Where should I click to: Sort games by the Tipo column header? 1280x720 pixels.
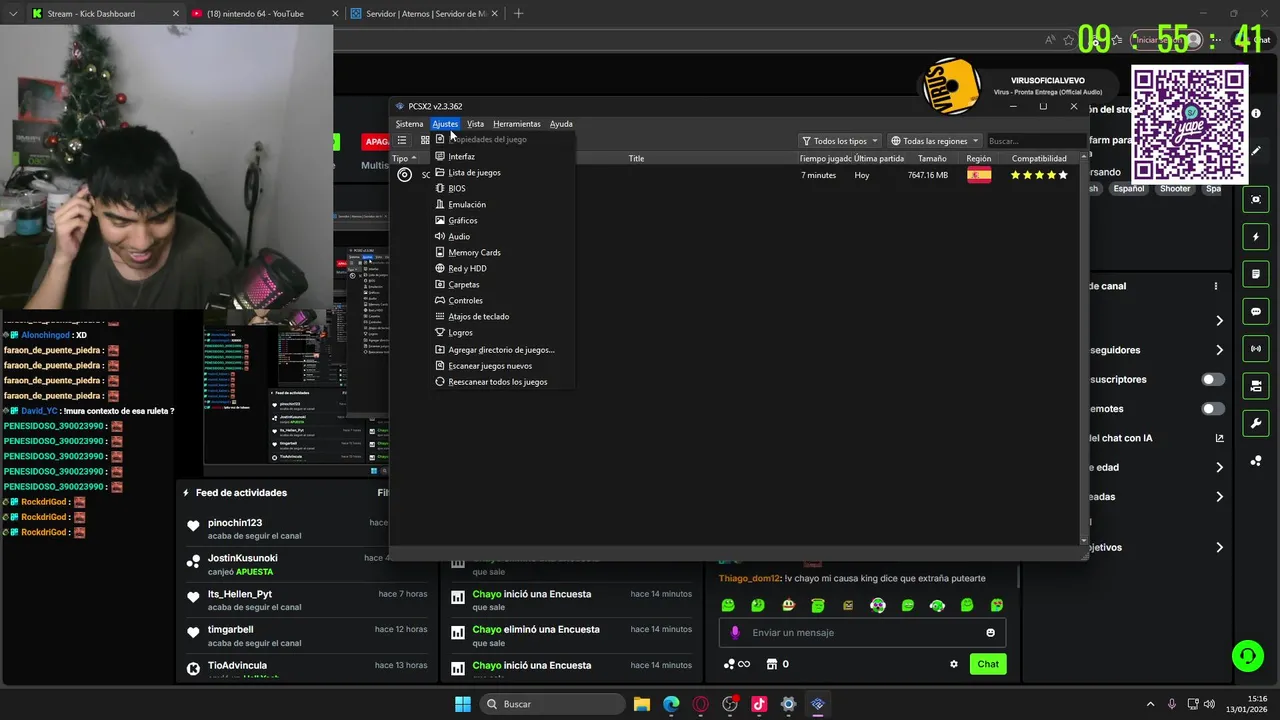coord(404,158)
